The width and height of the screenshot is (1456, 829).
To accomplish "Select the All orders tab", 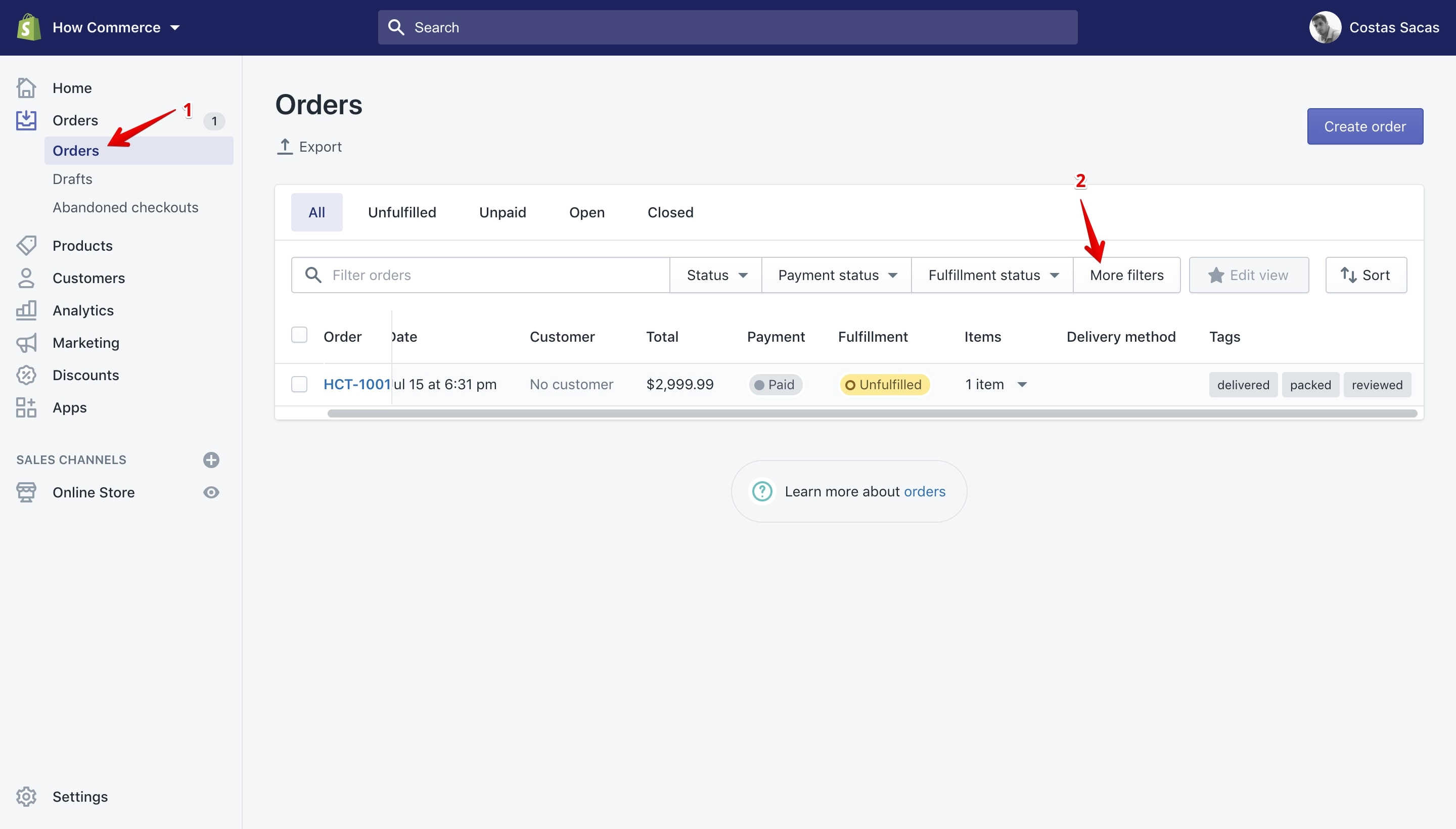I will [316, 212].
